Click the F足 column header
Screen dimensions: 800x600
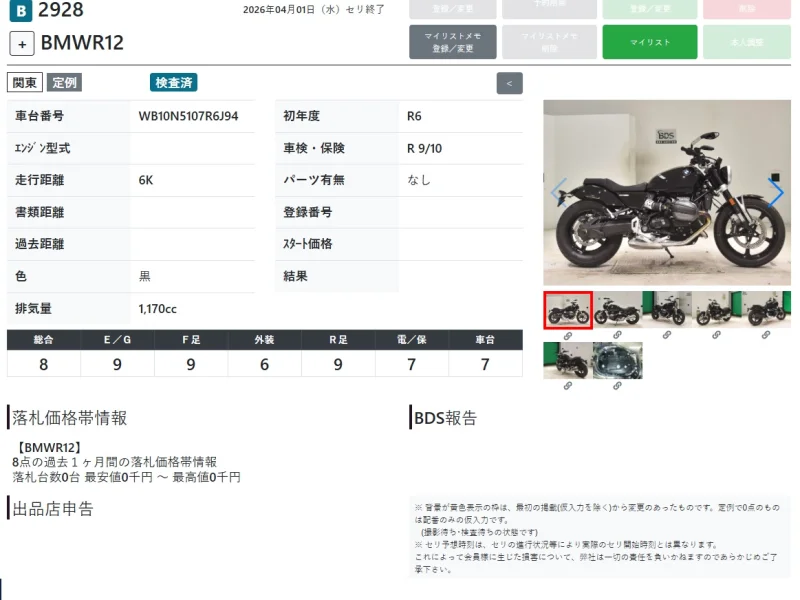click(x=191, y=340)
